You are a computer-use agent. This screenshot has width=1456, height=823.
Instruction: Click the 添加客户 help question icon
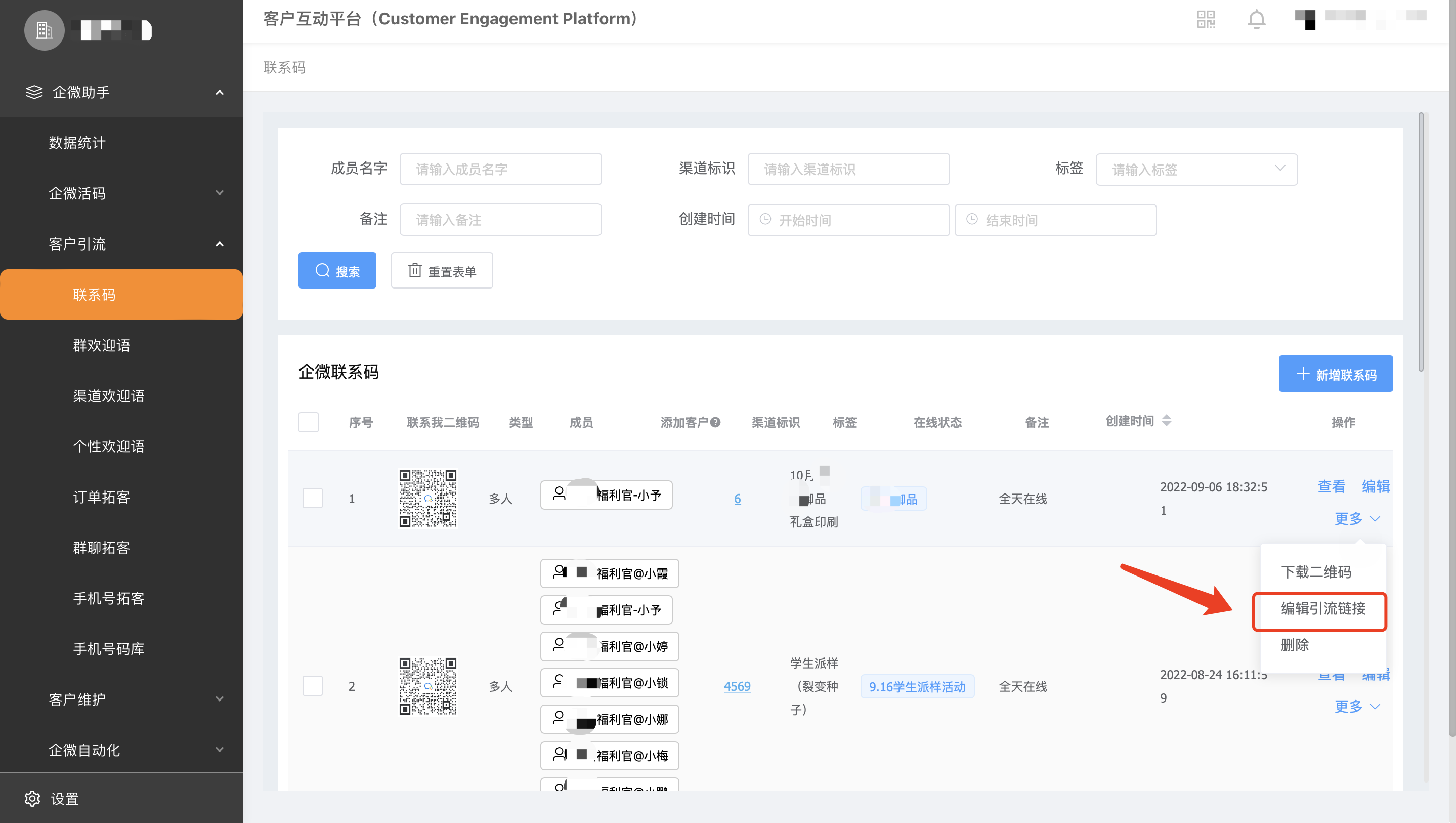click(715, 422)
